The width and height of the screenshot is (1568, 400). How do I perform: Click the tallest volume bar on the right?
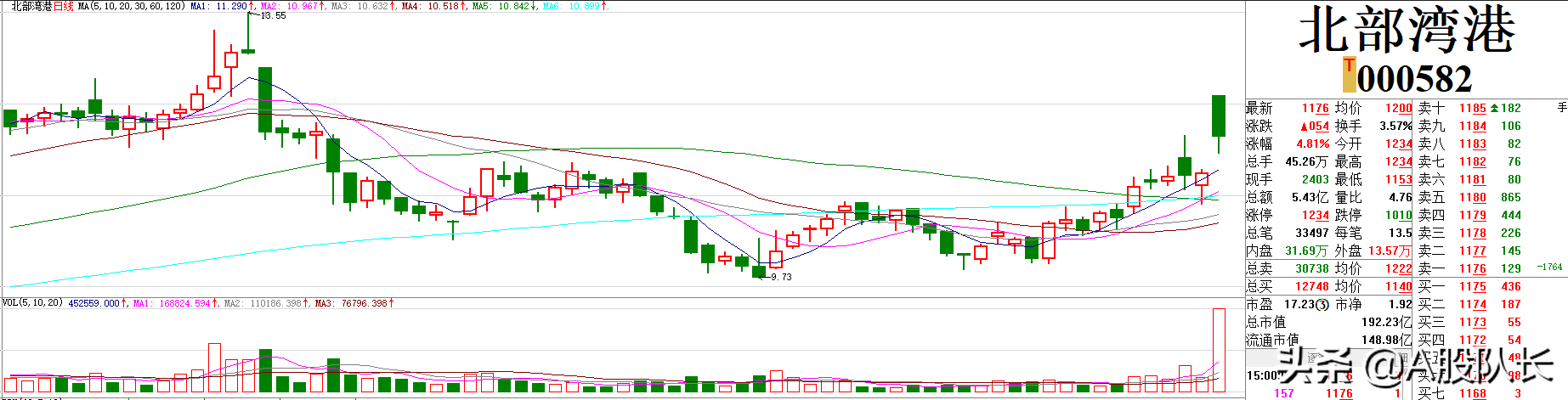pos(1218,351)
